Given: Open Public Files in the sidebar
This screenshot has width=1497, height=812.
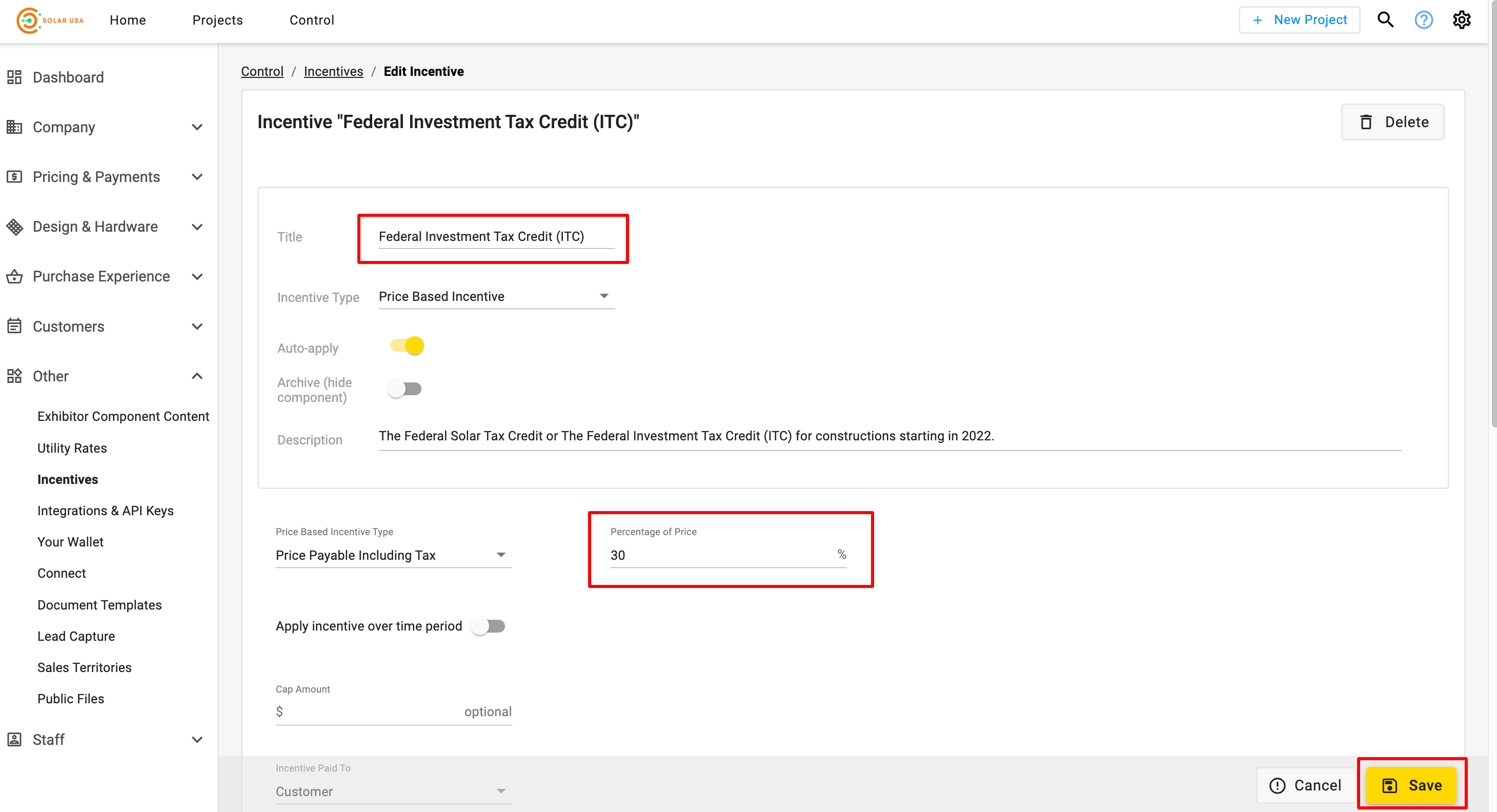Looking at the screenshot, I should [x=71, y=699].
